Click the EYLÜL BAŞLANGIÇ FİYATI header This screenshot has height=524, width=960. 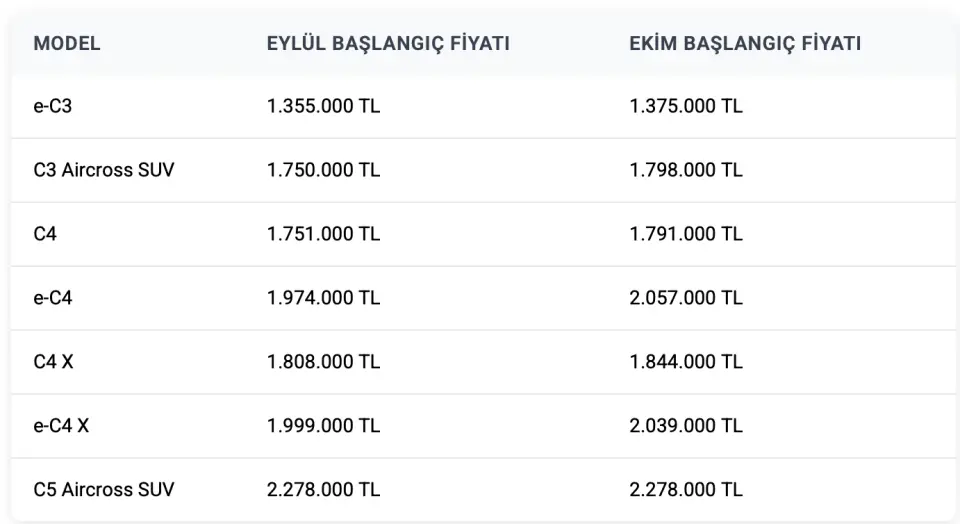coord(388,44)
